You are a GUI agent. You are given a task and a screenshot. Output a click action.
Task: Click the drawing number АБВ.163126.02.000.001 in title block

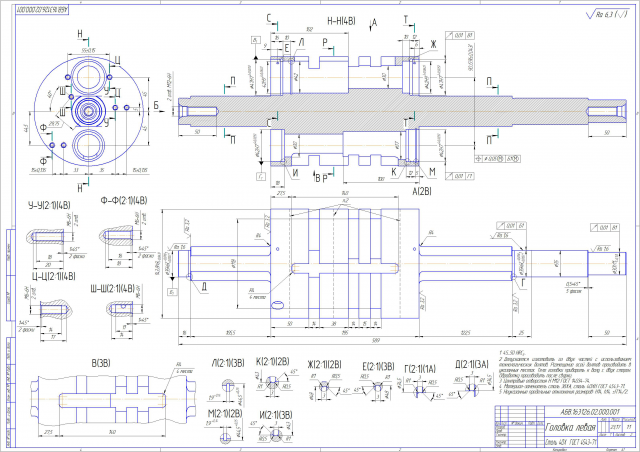[x=590, y=412]
